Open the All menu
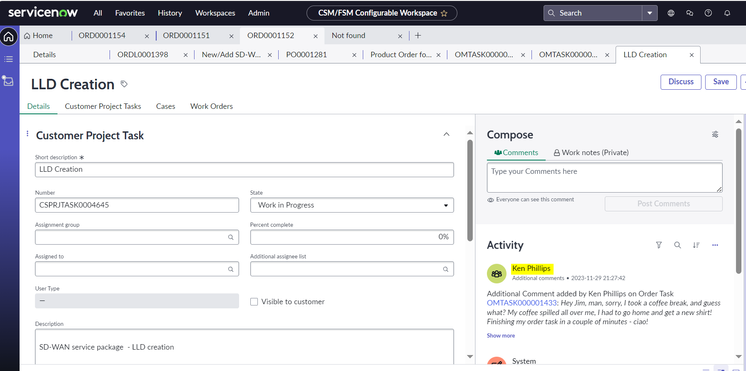This screenshot has height=371, width=746. point(98,13)
